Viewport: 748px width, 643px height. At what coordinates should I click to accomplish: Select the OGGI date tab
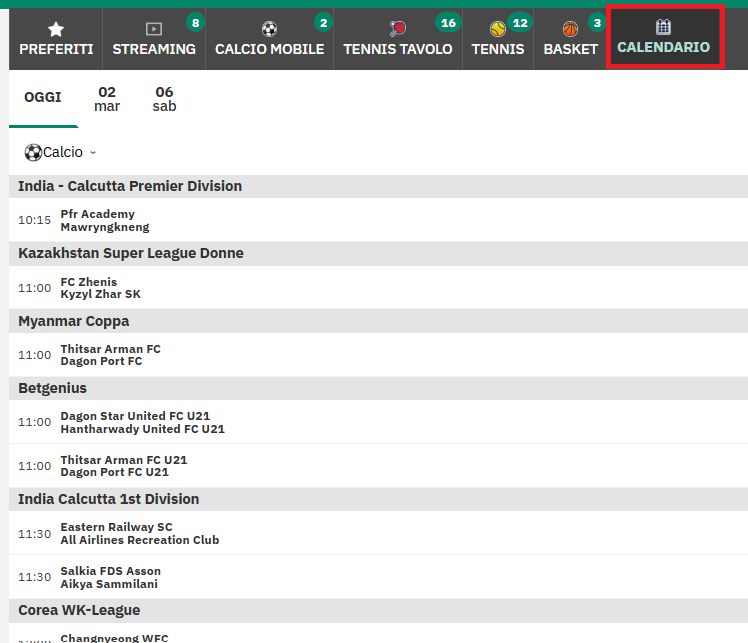coord(43,97)
